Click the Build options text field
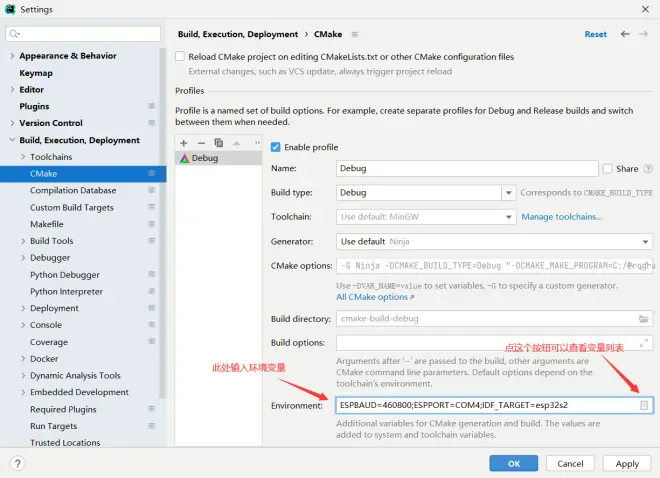 point(494,343)
